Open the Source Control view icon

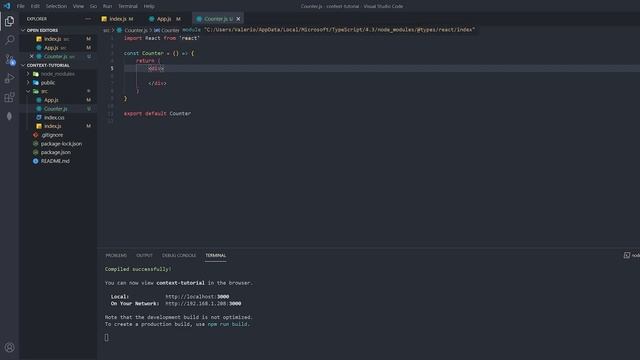click(x=9, y=60)
